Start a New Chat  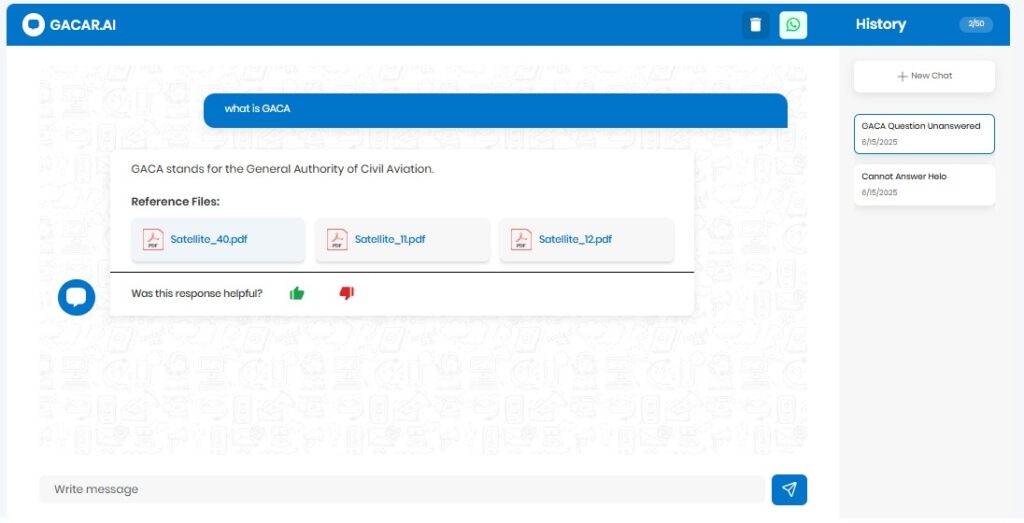tap(924, 76)
